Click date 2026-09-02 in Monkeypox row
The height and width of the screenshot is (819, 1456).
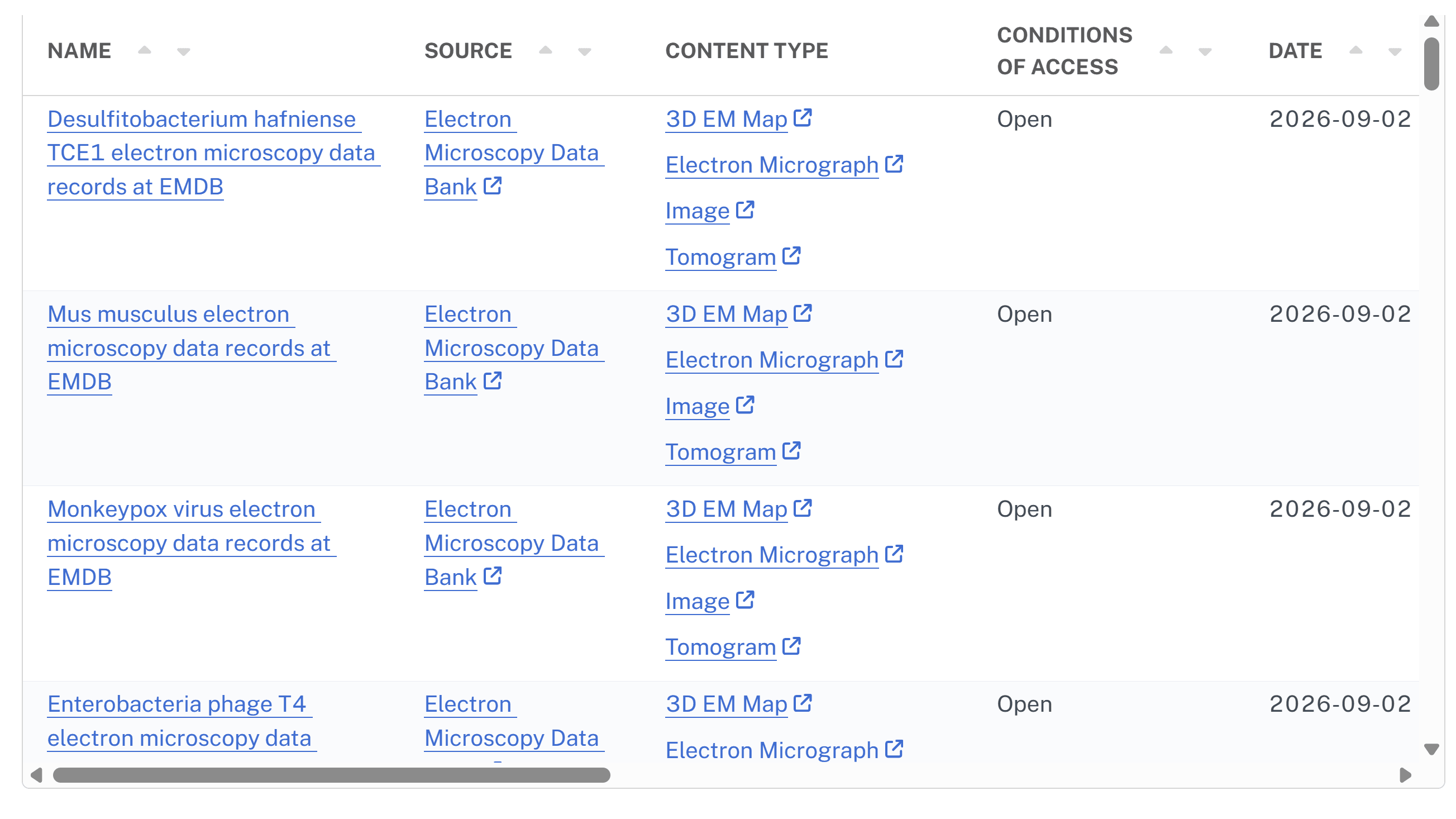[1340, 510]
